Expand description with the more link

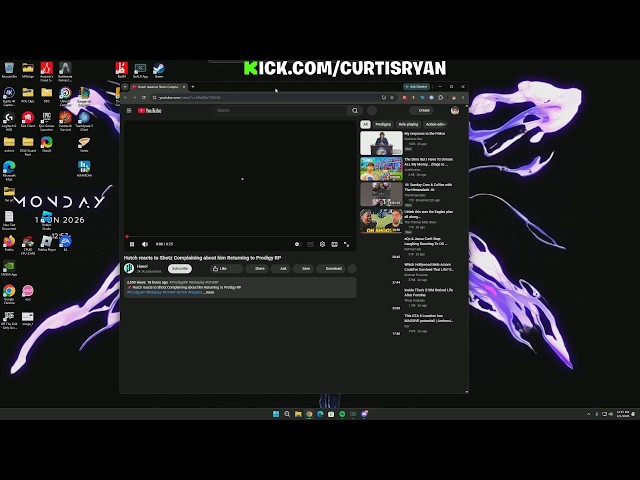209,292
